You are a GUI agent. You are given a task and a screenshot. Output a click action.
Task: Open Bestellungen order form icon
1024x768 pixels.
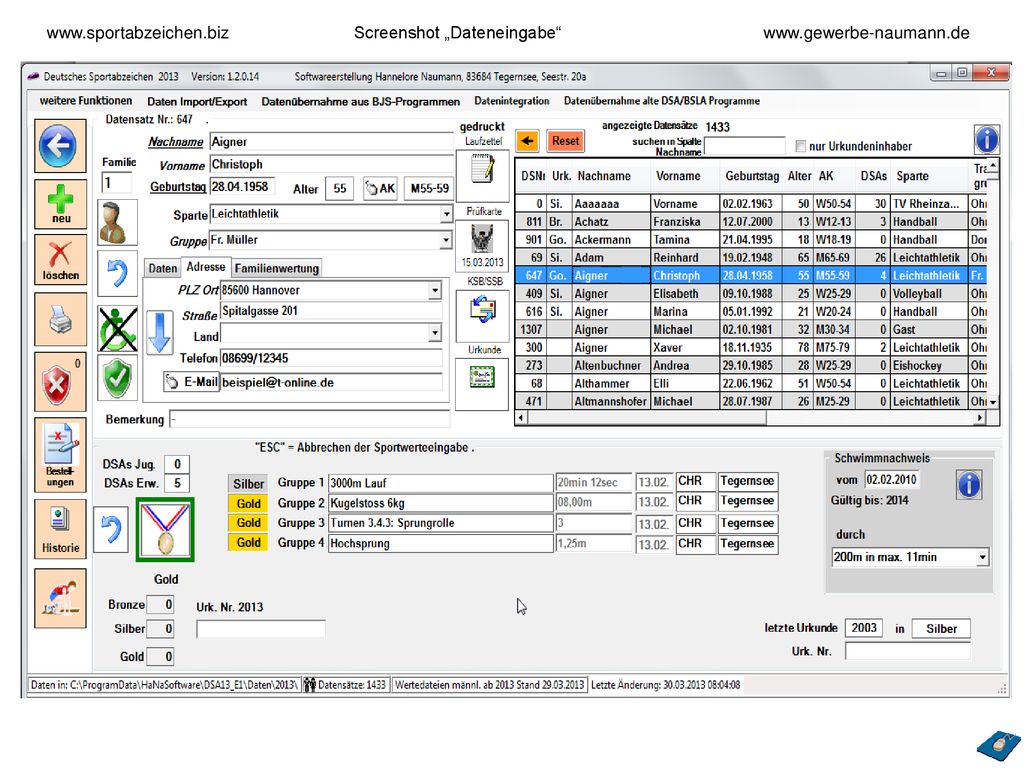click(60, 455)
